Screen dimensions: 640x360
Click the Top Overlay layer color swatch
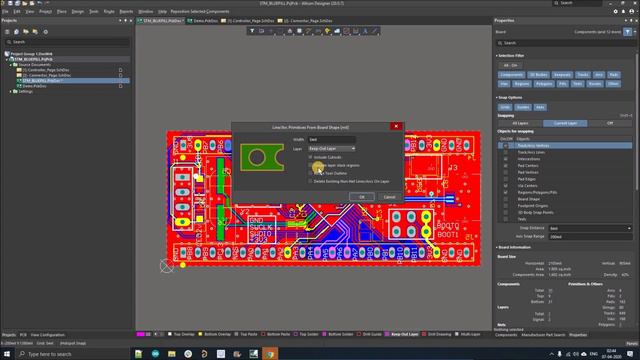point(170,334)
